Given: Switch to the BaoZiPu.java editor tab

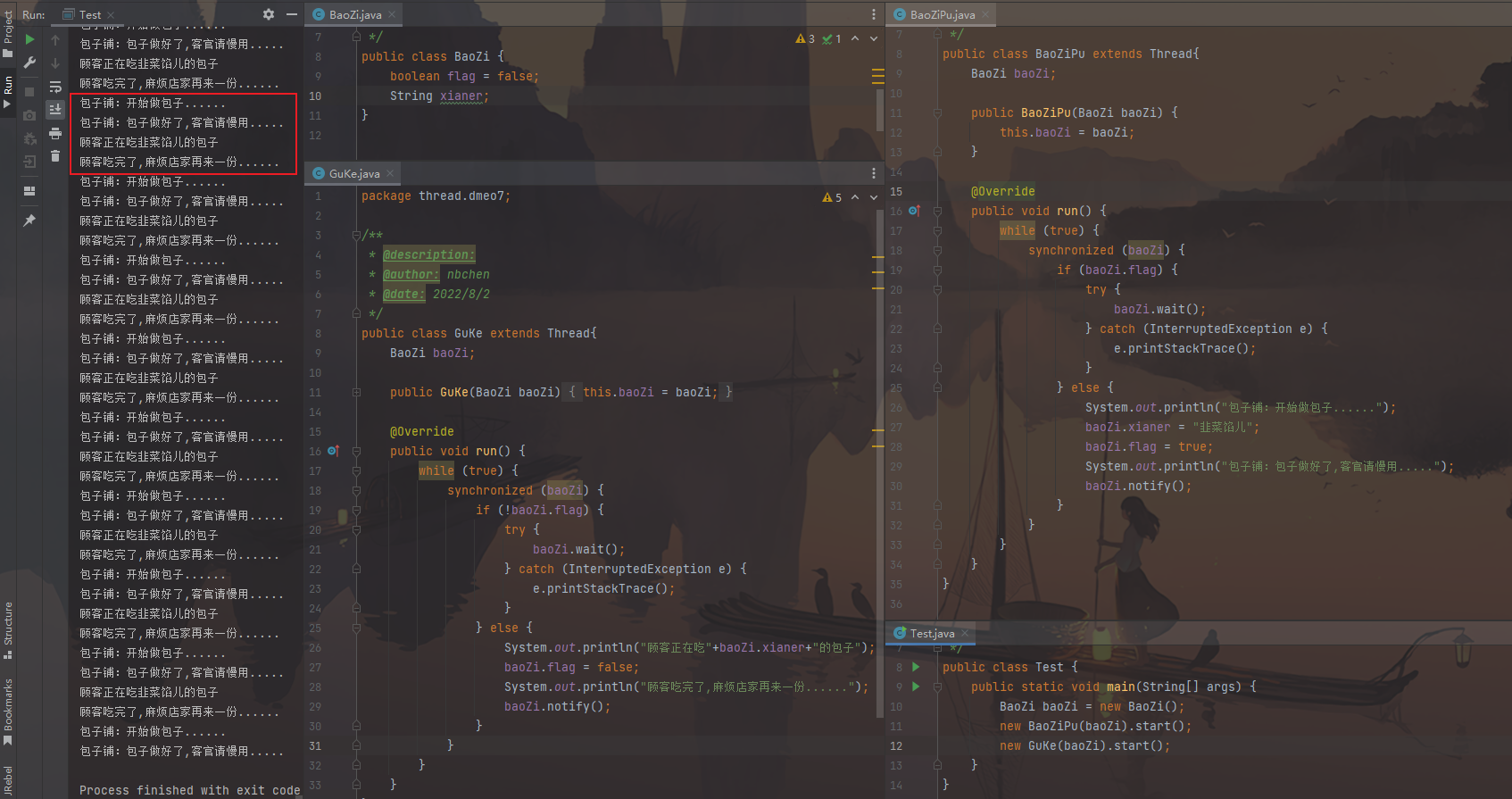Looking at the screenshot, I should coord(942,14).
